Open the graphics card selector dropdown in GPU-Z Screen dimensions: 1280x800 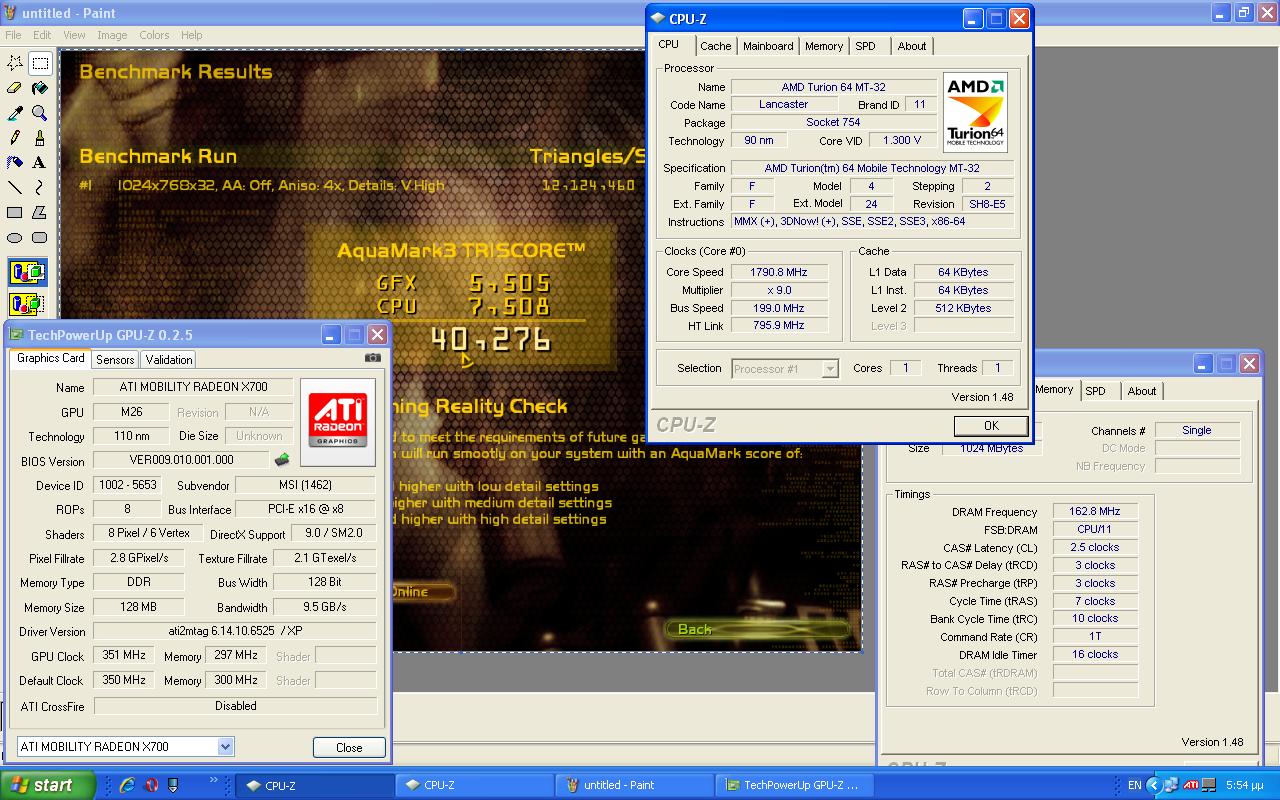(225, 746)
